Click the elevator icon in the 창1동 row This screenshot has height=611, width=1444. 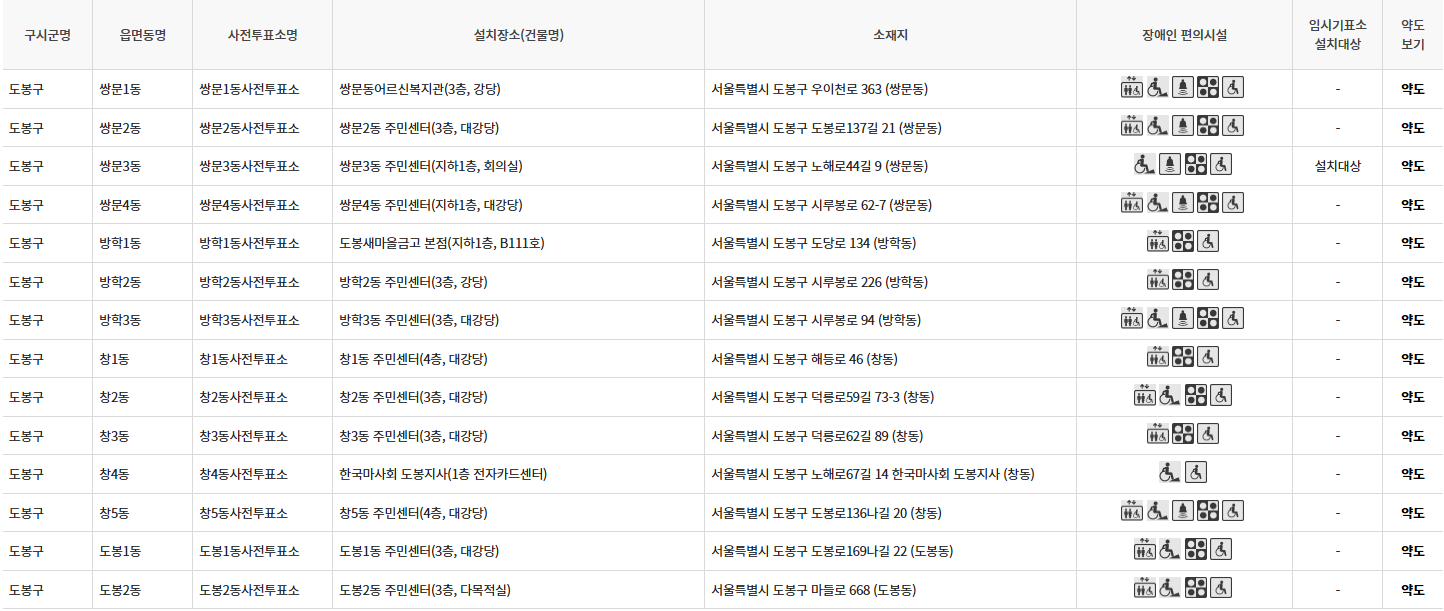[x=1158, y=358]
